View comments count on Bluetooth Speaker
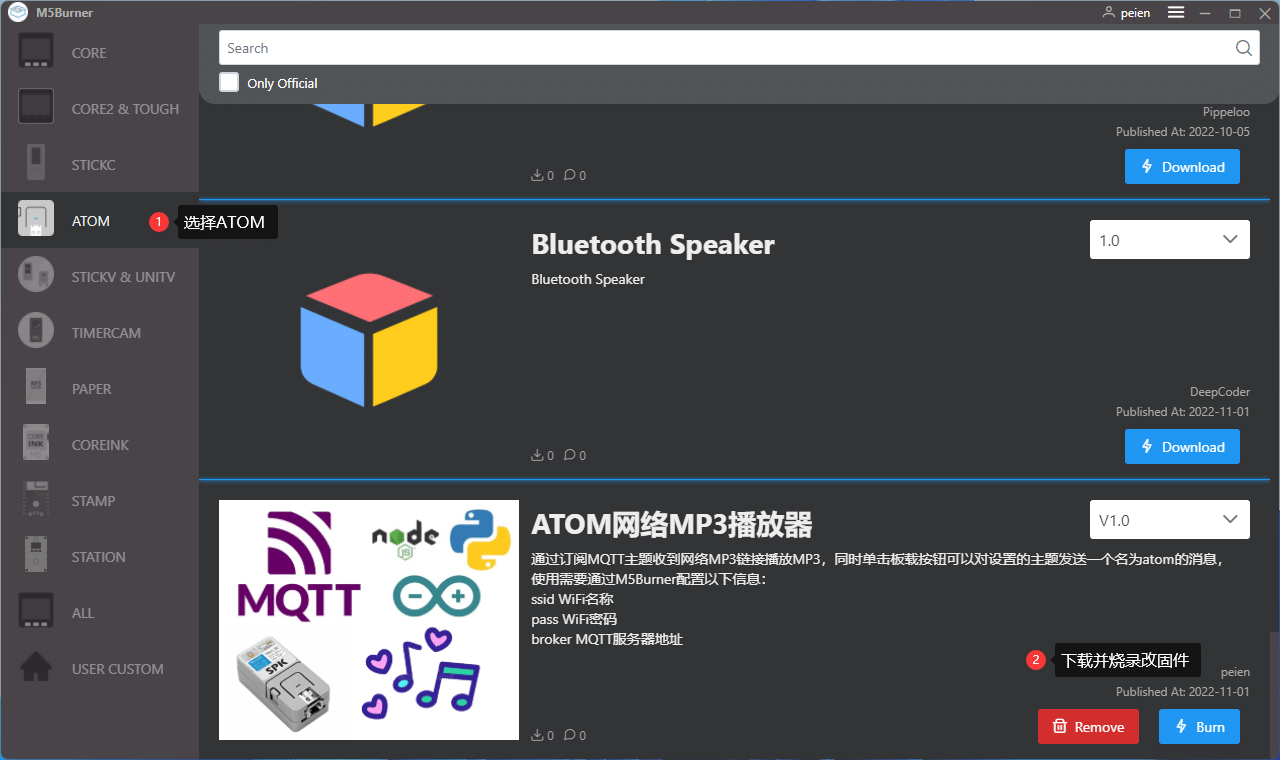Screen dimensions: 1280x760 (574, 455)
